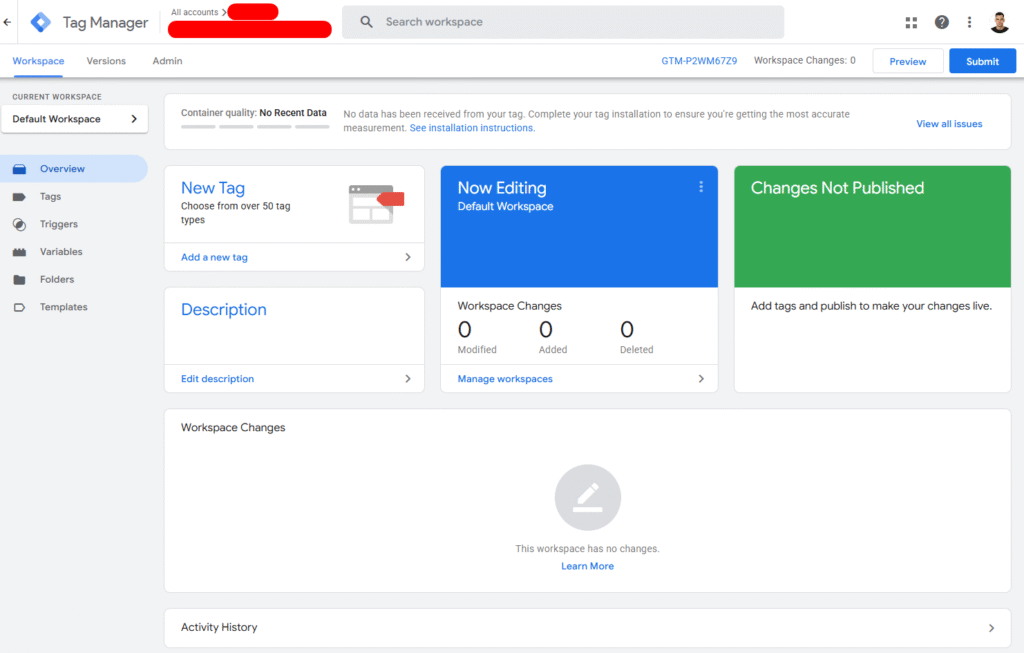Click the back arrow next to Tag Manager
The image size is (1024, 653).
9,21
